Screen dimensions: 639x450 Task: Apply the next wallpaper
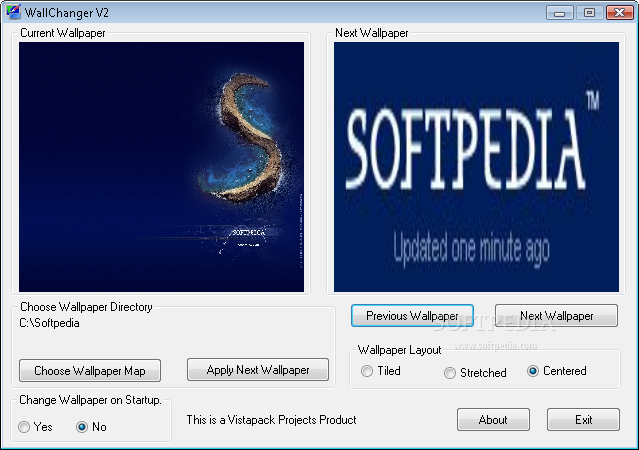click(x=258, y=370)
